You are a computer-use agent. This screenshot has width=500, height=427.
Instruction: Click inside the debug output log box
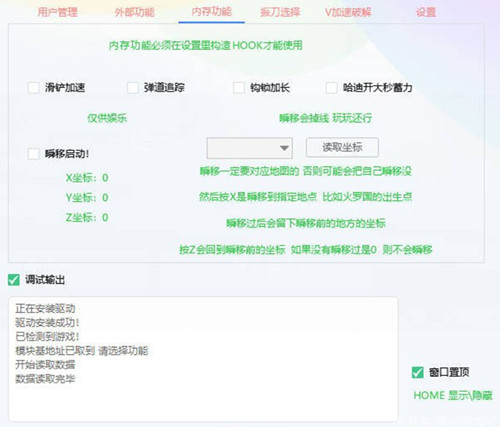pos(203,359)
